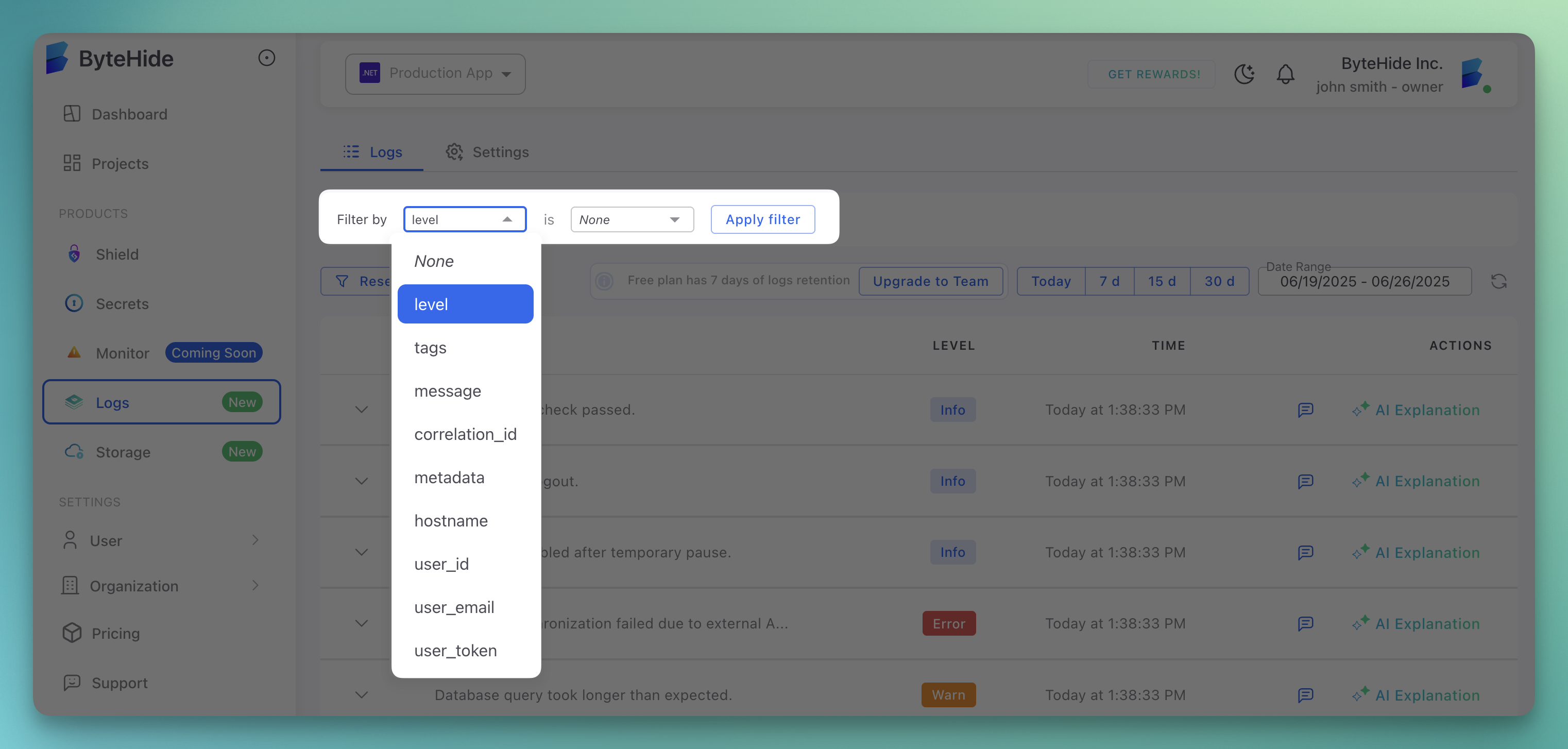Expand the Warn log row chevron
1568x749 pixels.
(362, 695)
